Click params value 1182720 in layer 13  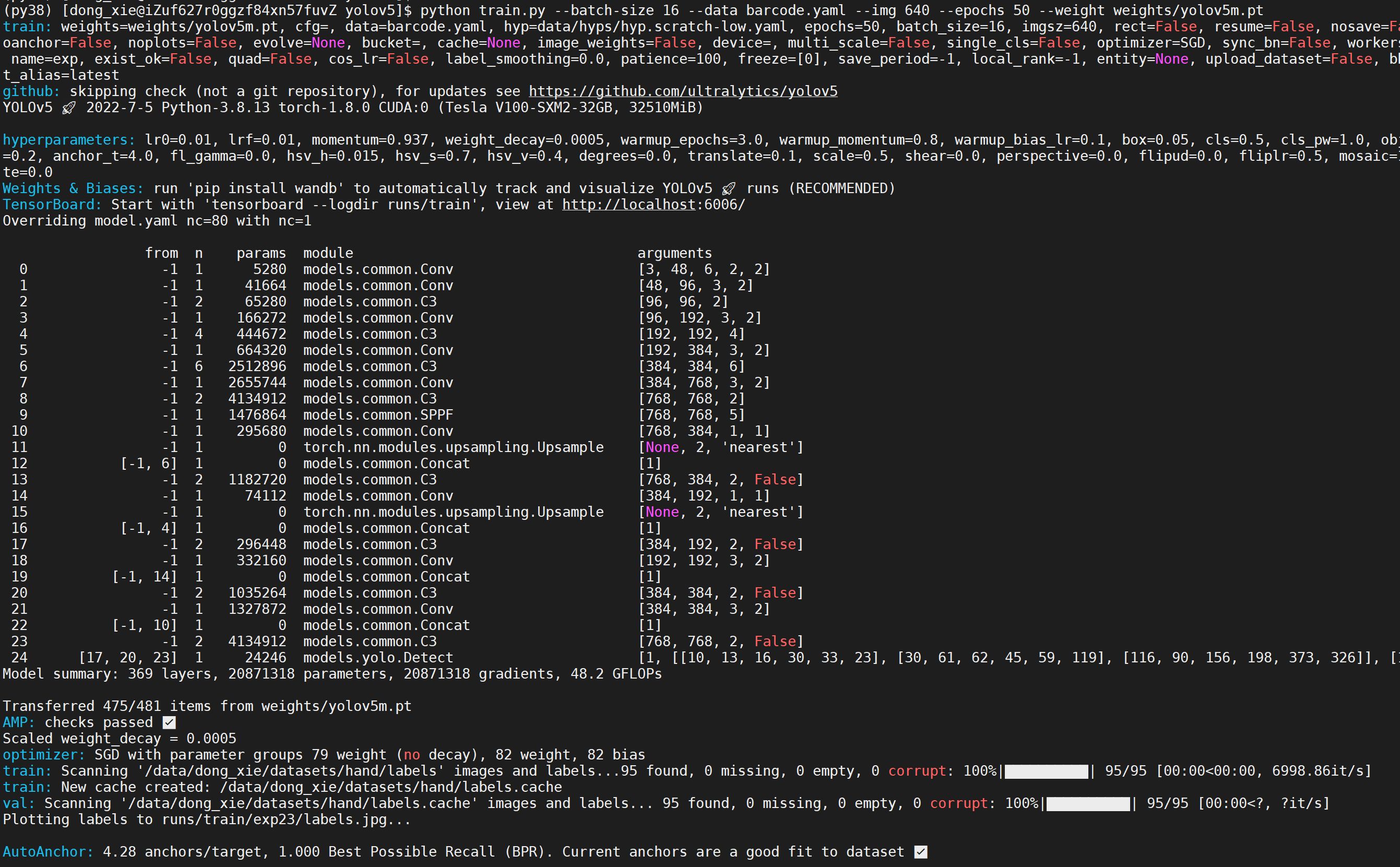tap(257, 479)
